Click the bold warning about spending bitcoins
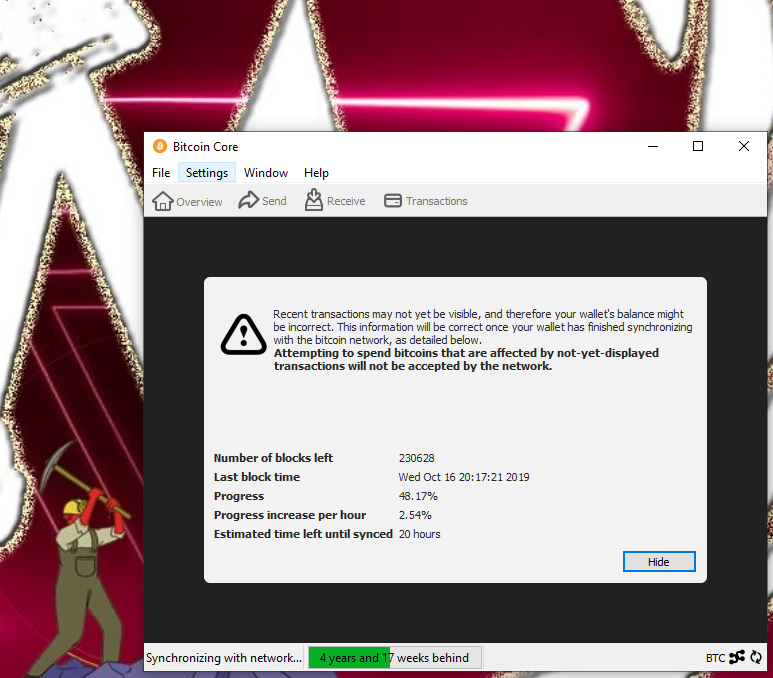Viewport: 773px width, 678px height. (x=466, y=359)
